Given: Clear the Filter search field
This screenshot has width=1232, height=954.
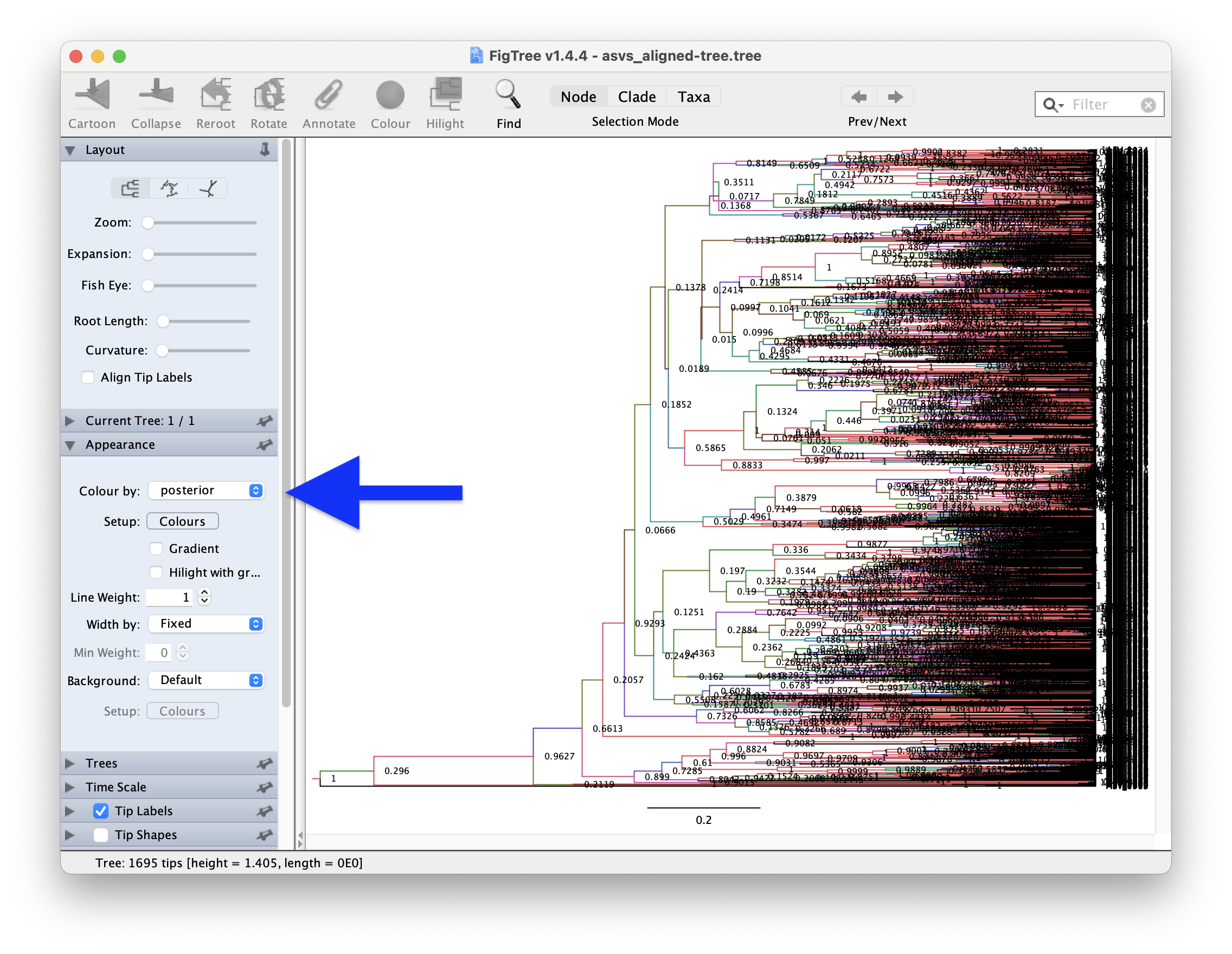Looking at the screenshot, I should point(1148,105).
